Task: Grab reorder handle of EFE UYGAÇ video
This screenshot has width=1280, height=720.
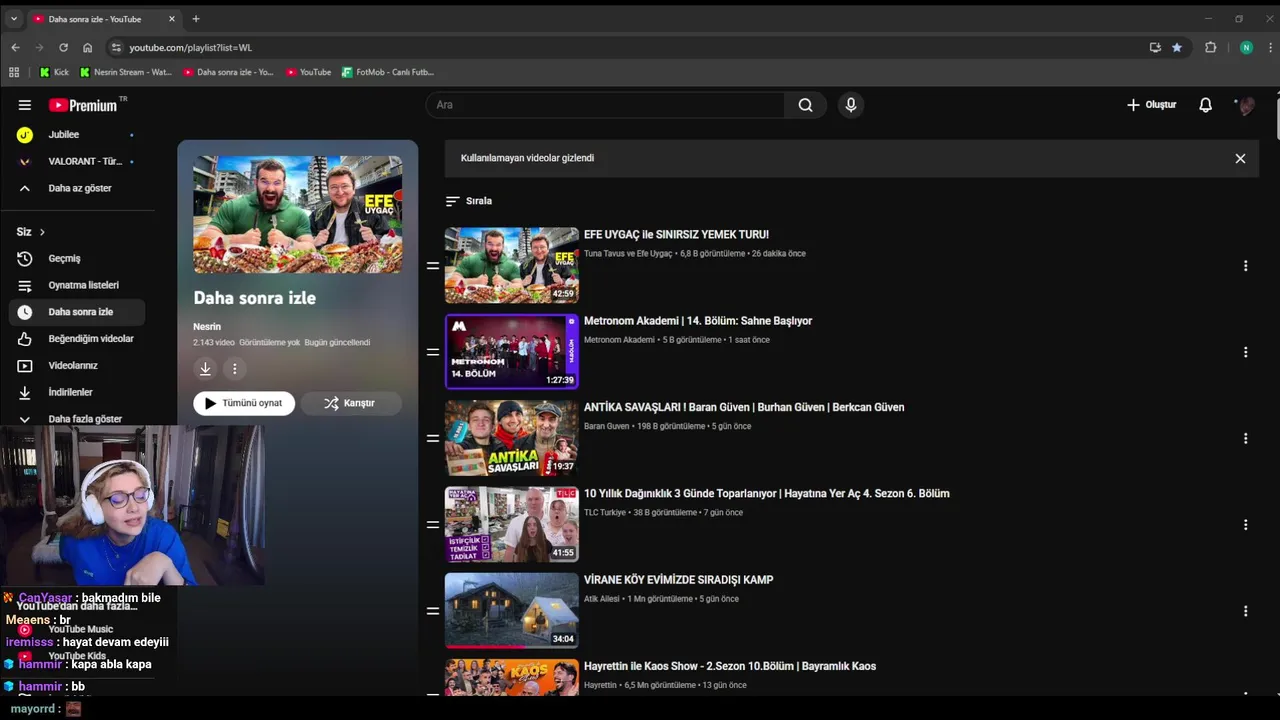Action: 433,266
